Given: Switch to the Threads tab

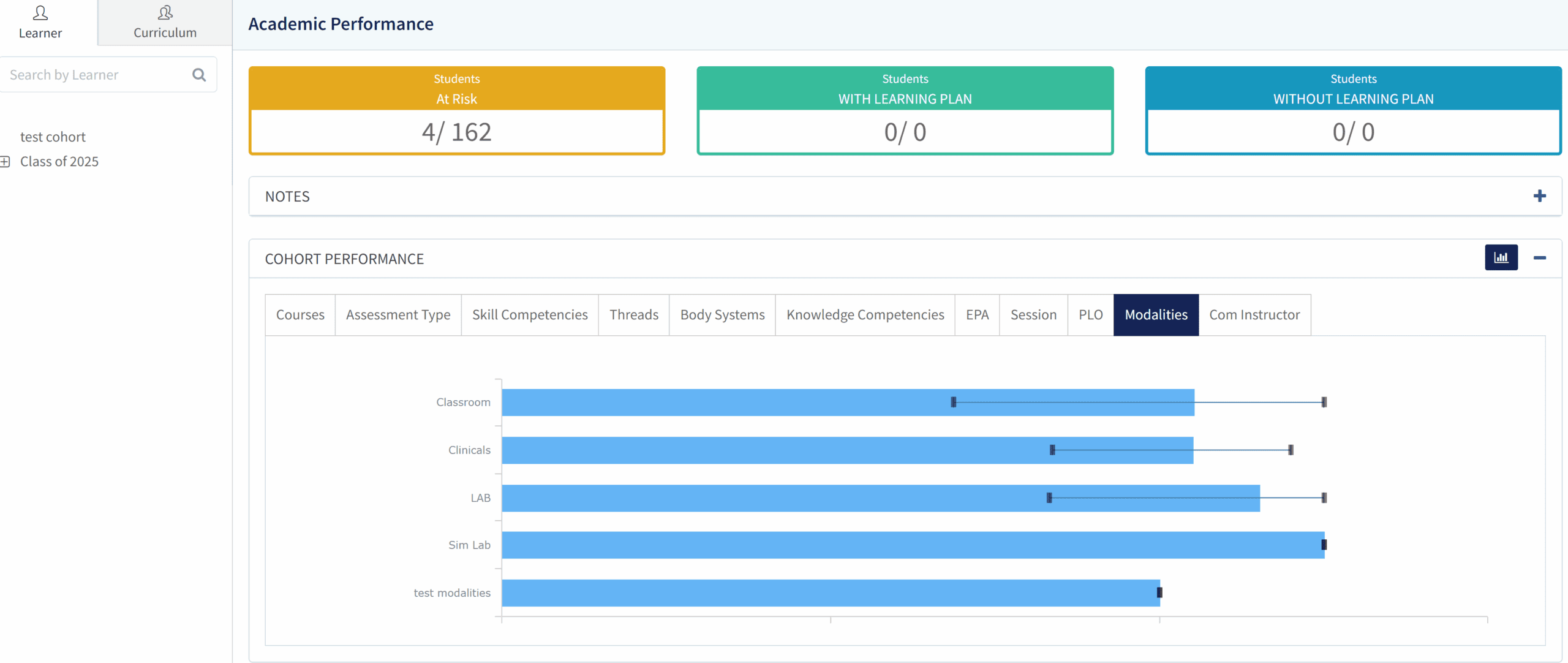Looking at the screenshot, I should point(634,315).
